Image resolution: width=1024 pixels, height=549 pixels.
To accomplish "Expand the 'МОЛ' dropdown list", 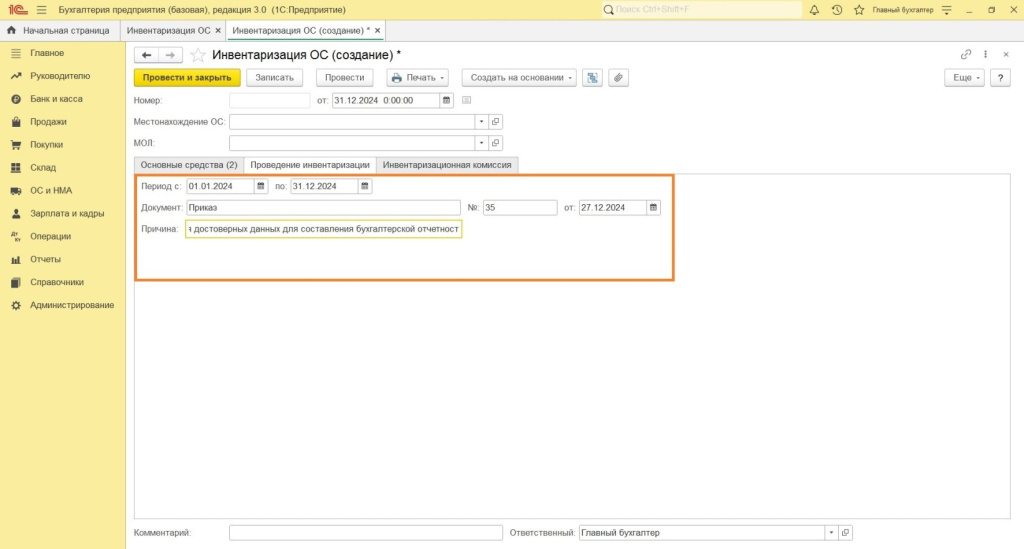I will click(481, 143).
